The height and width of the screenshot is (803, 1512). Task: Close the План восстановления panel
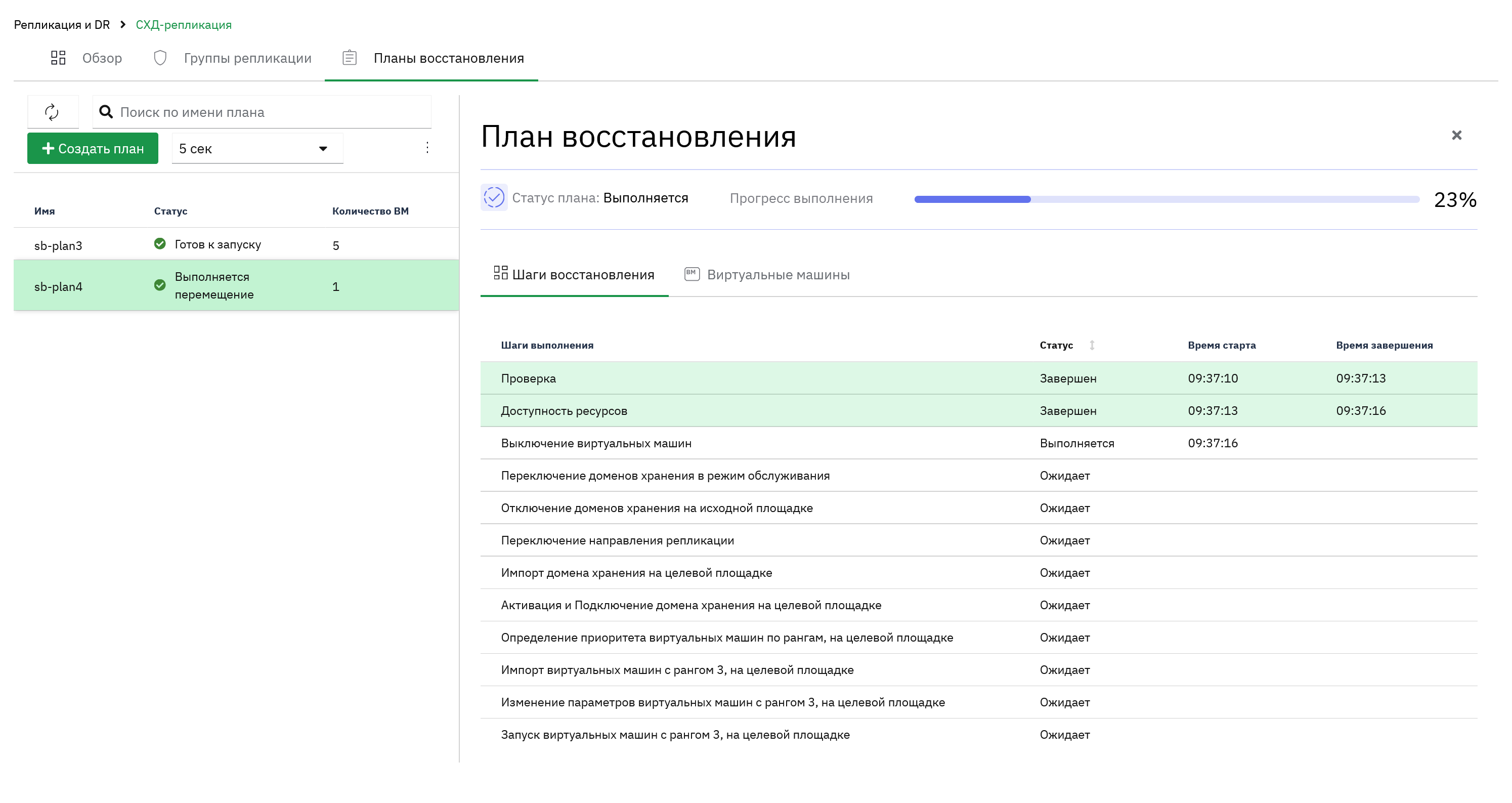coord(1456,136)
